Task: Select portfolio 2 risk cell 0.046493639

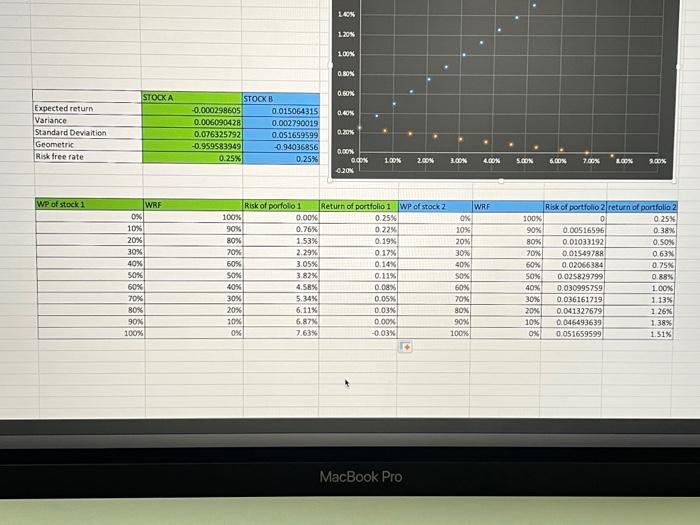Action: pyautogui.click(x=572, y=322)
